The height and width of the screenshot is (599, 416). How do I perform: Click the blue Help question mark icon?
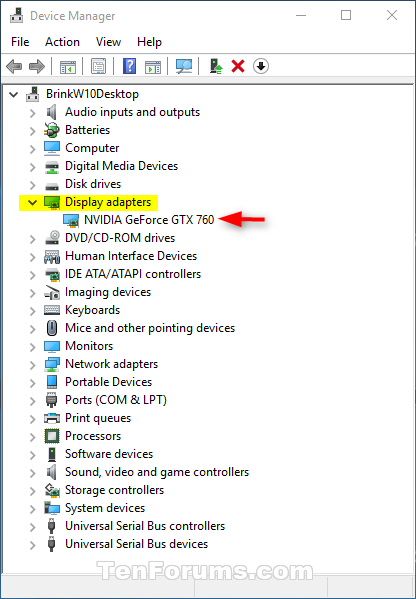pos(129,66)
